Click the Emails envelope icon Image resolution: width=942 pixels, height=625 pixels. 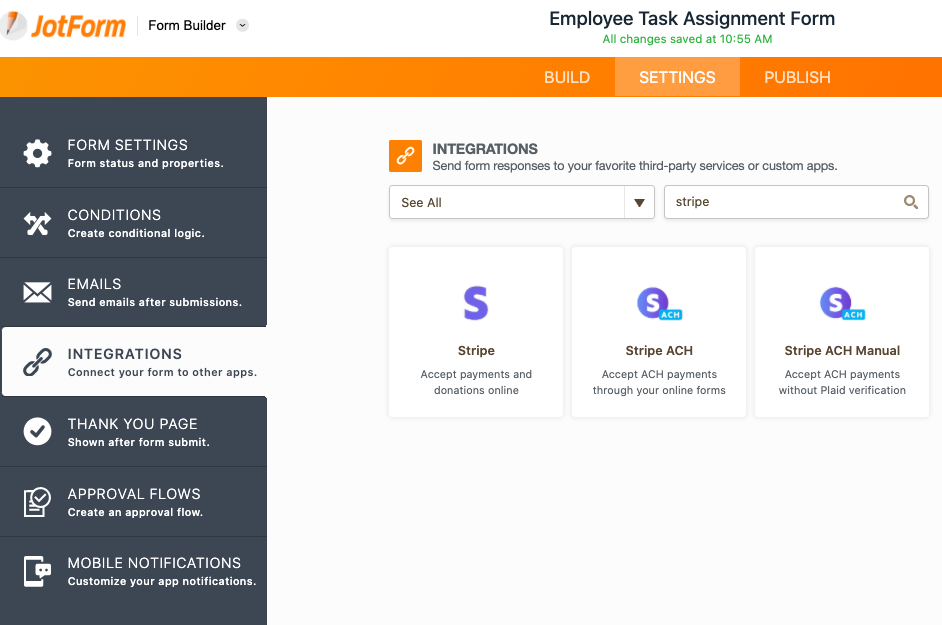click(37, 293)
